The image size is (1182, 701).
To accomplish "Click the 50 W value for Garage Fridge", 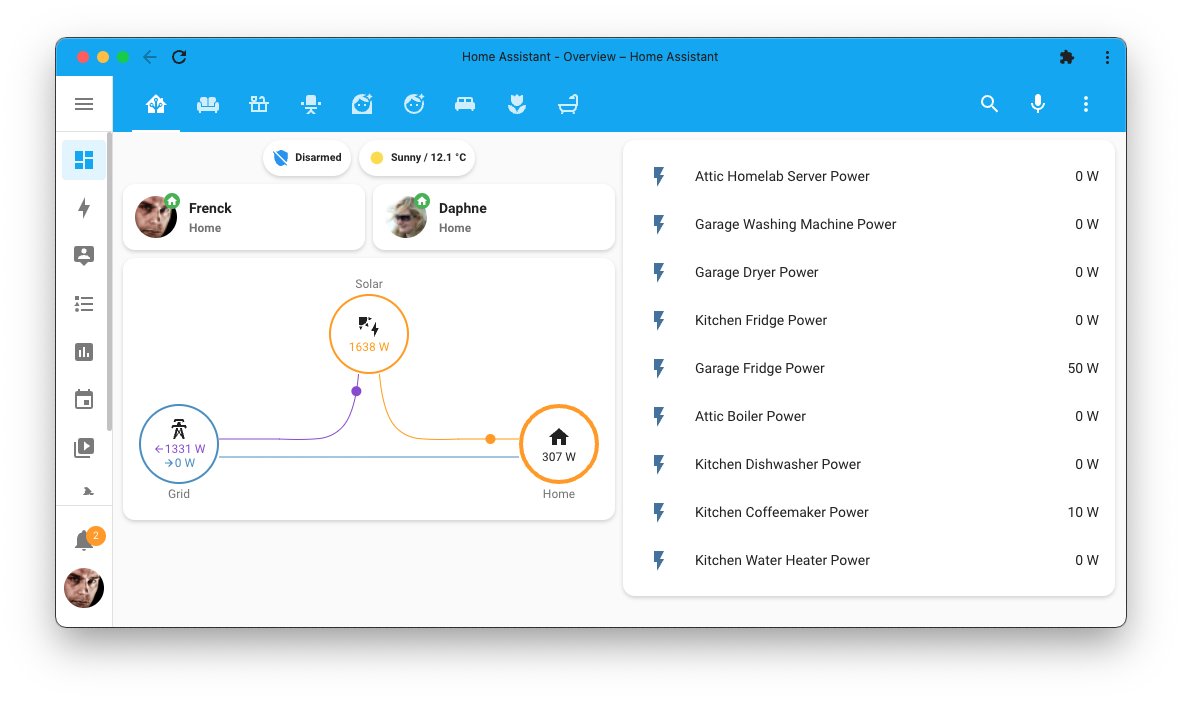I will 1083,369.
